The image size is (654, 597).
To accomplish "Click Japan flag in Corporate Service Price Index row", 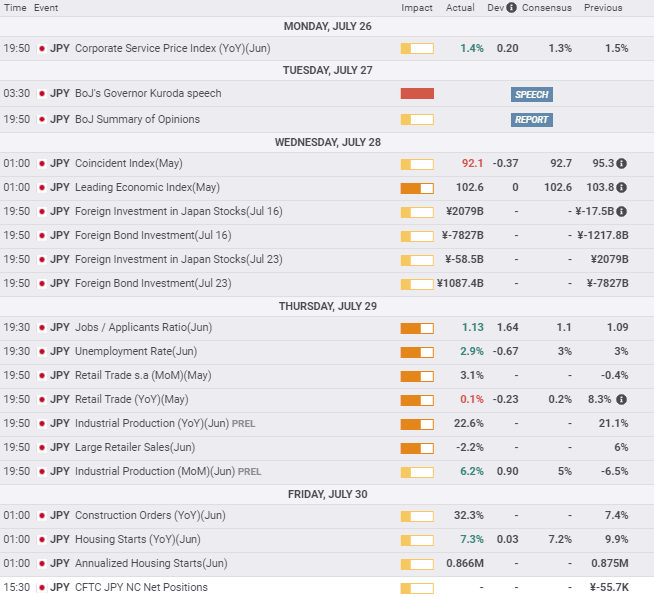I will point(41,48).
